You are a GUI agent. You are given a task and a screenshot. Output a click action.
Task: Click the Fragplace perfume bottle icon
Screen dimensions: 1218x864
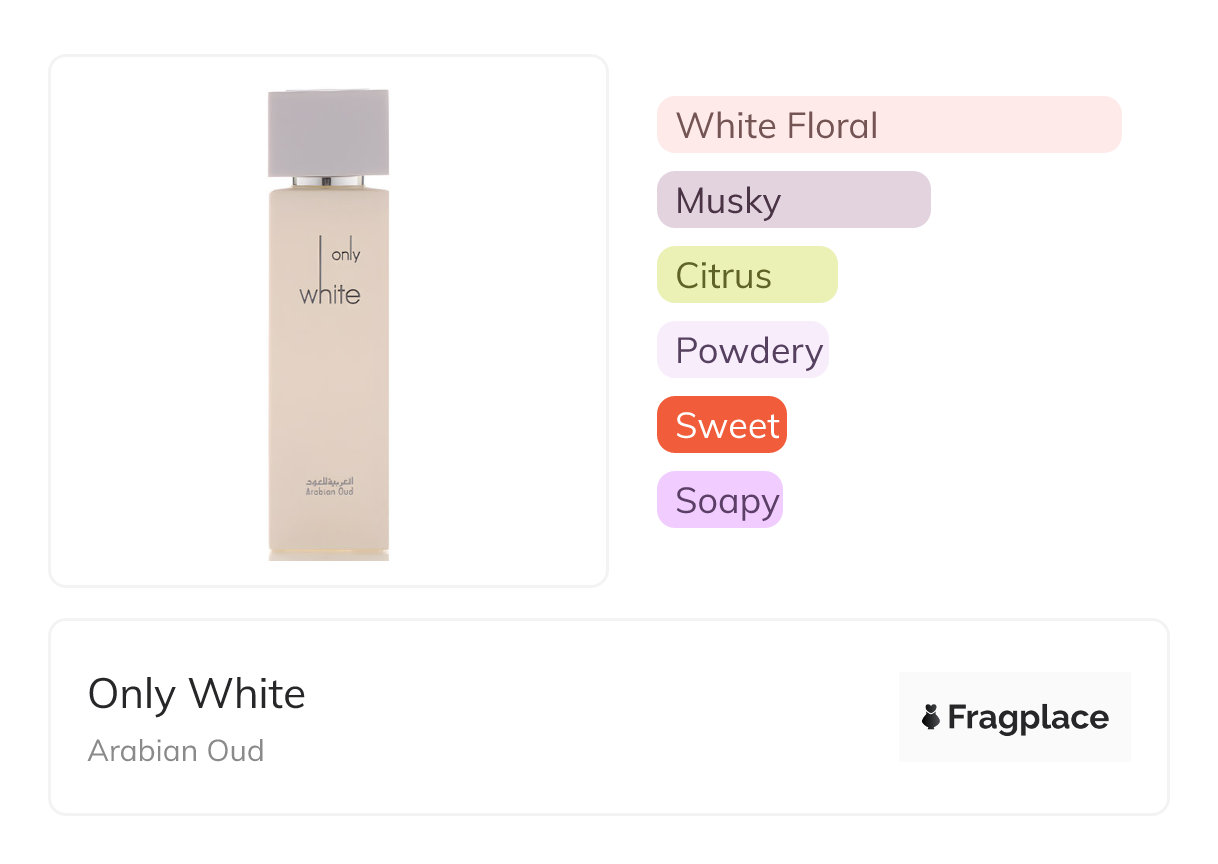pyautogui.click(x=931, y=717)
